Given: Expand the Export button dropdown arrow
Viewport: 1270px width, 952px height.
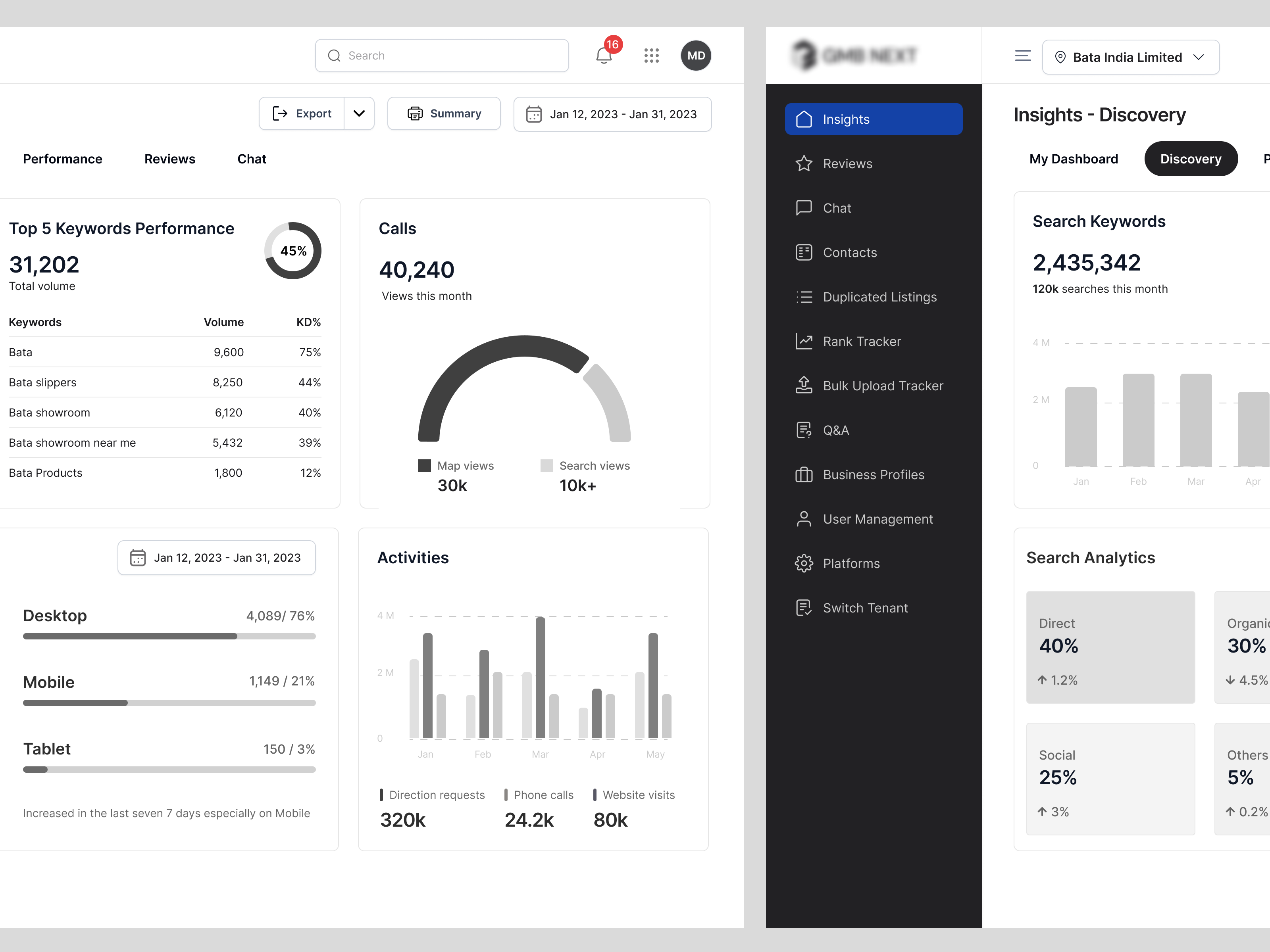Looking at the screenshot, I should pyautogui.click(x=360, y=113).
